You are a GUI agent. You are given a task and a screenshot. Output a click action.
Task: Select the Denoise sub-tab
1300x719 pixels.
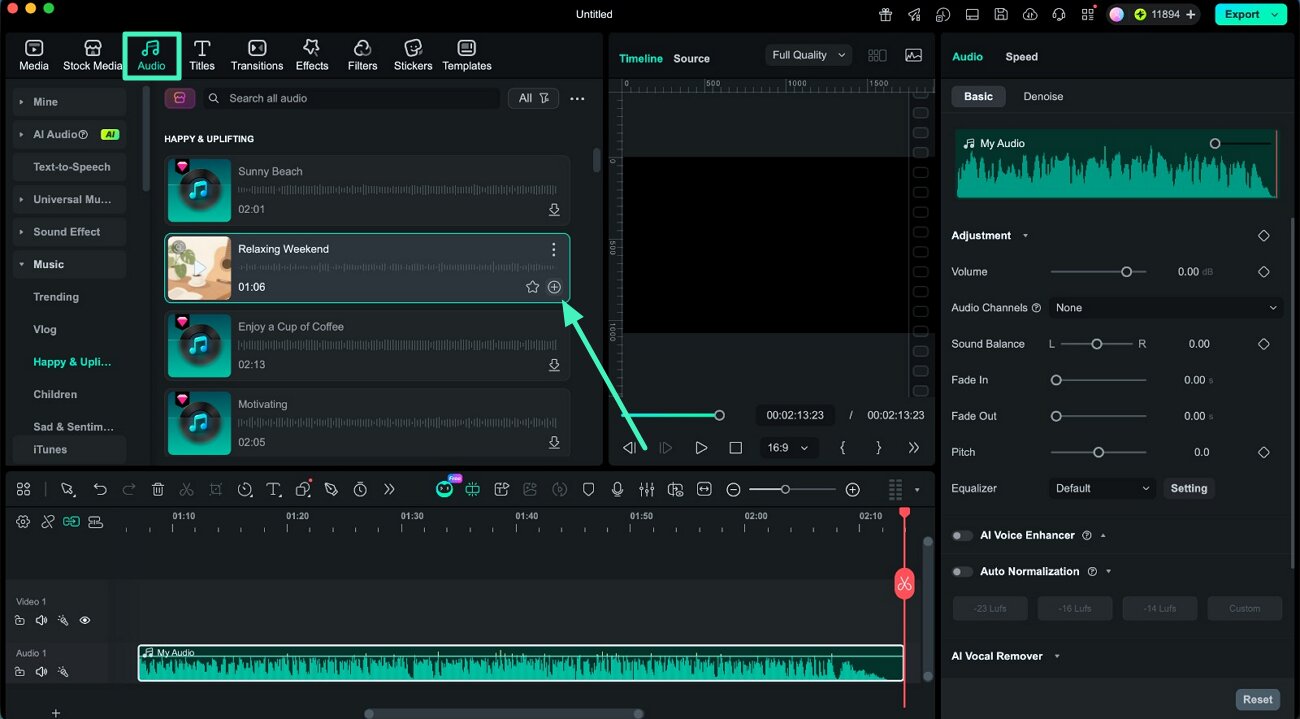[1043, 97]
